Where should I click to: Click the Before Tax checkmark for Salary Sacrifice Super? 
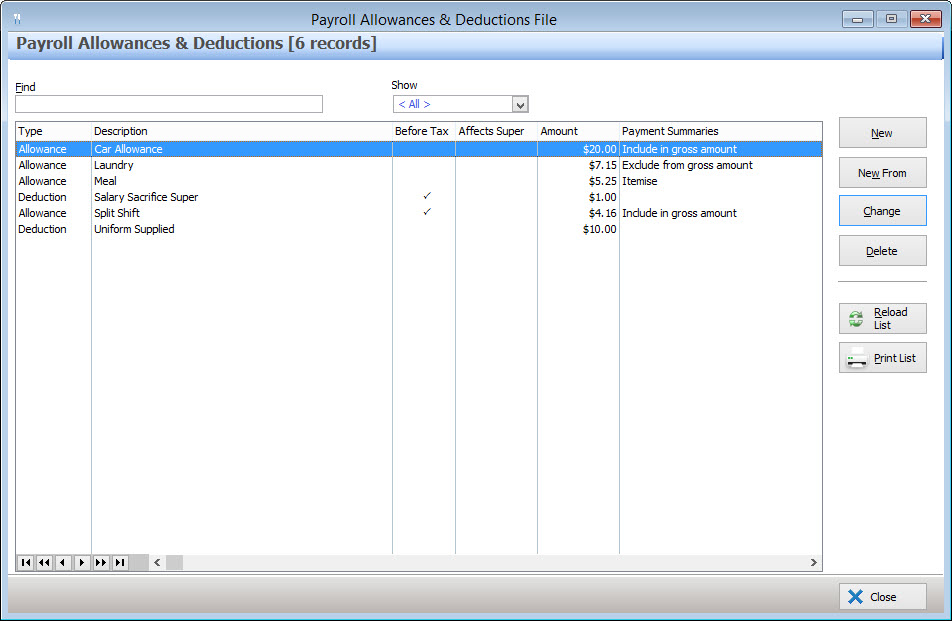point(427,197)
